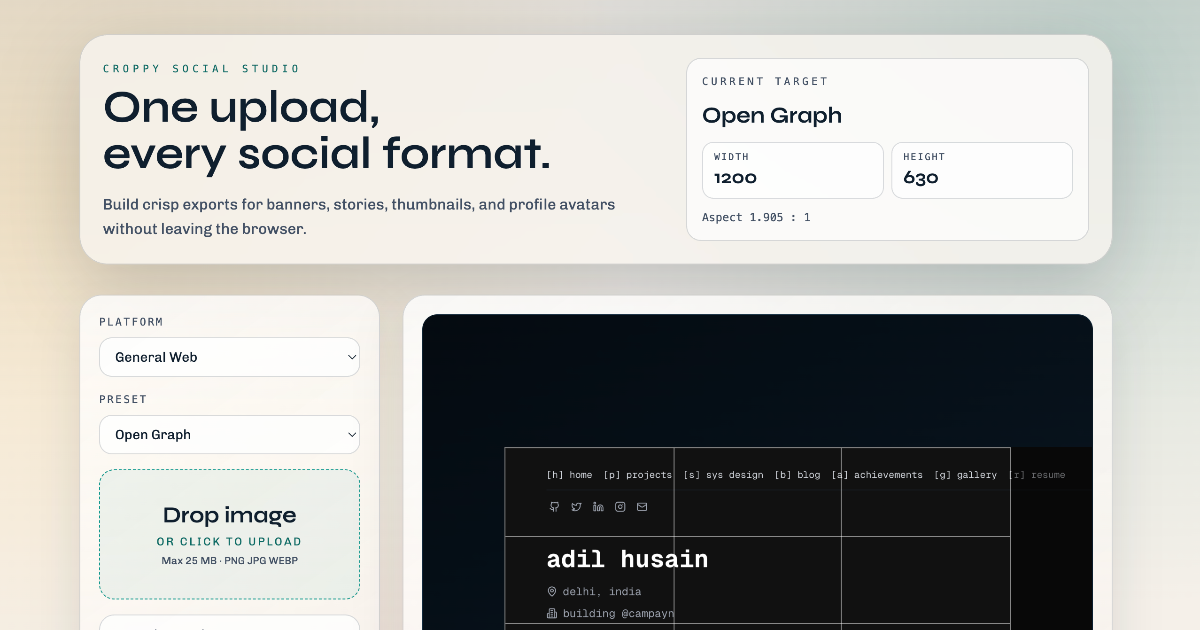Click the "Aspect 1.905 : 1" text
This screenshot has width=1200, height=630.
[x=756, y=217]
